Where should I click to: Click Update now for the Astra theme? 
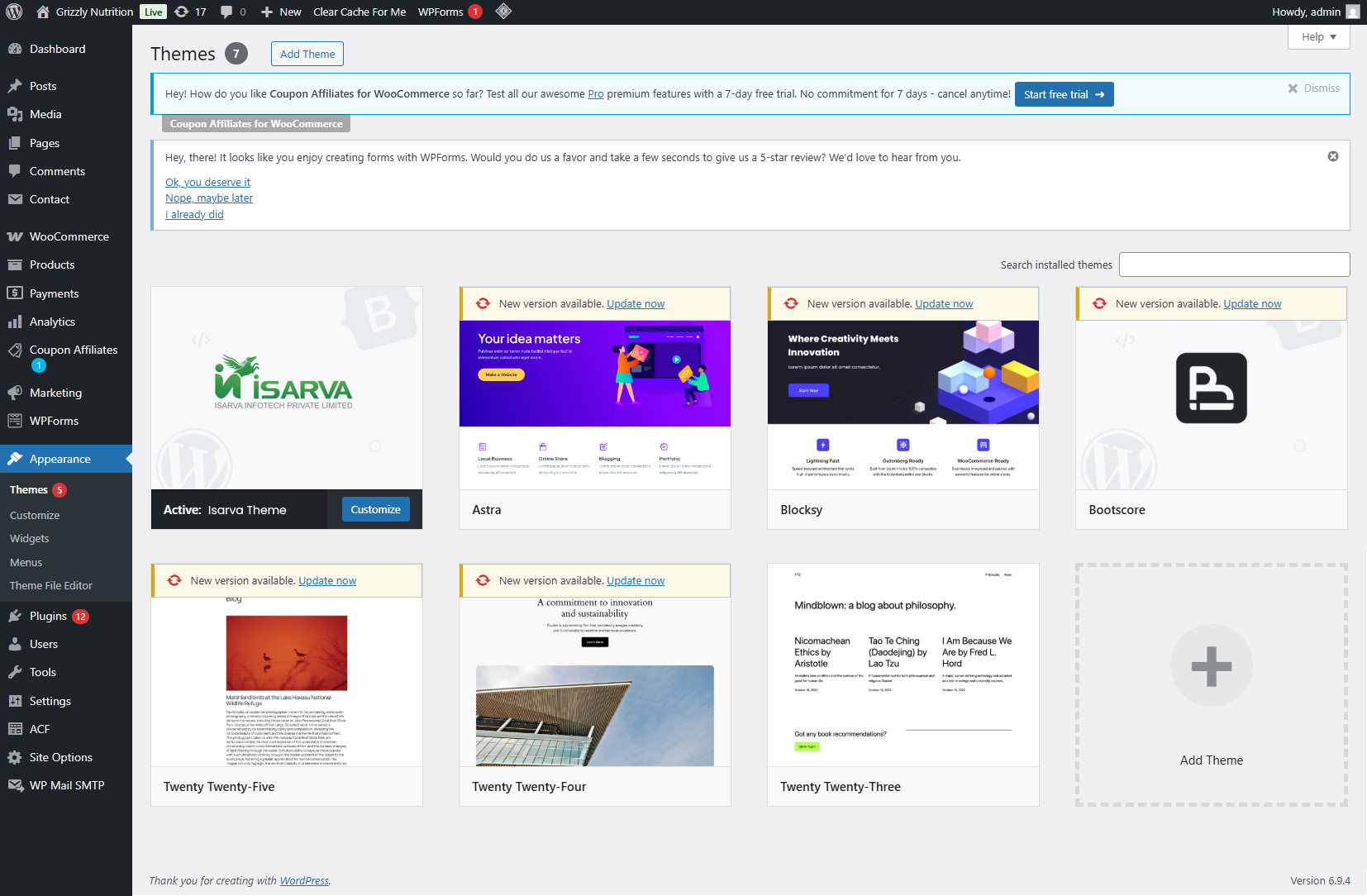pos(636,304)
